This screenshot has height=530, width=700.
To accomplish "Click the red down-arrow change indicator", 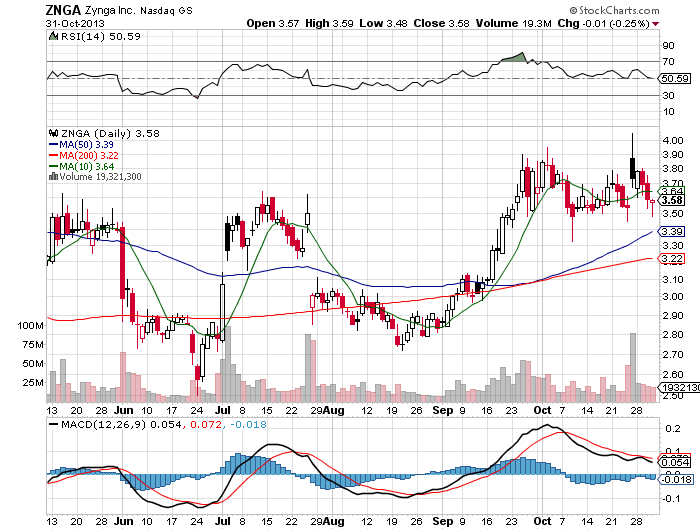I will tap(655, 24).
